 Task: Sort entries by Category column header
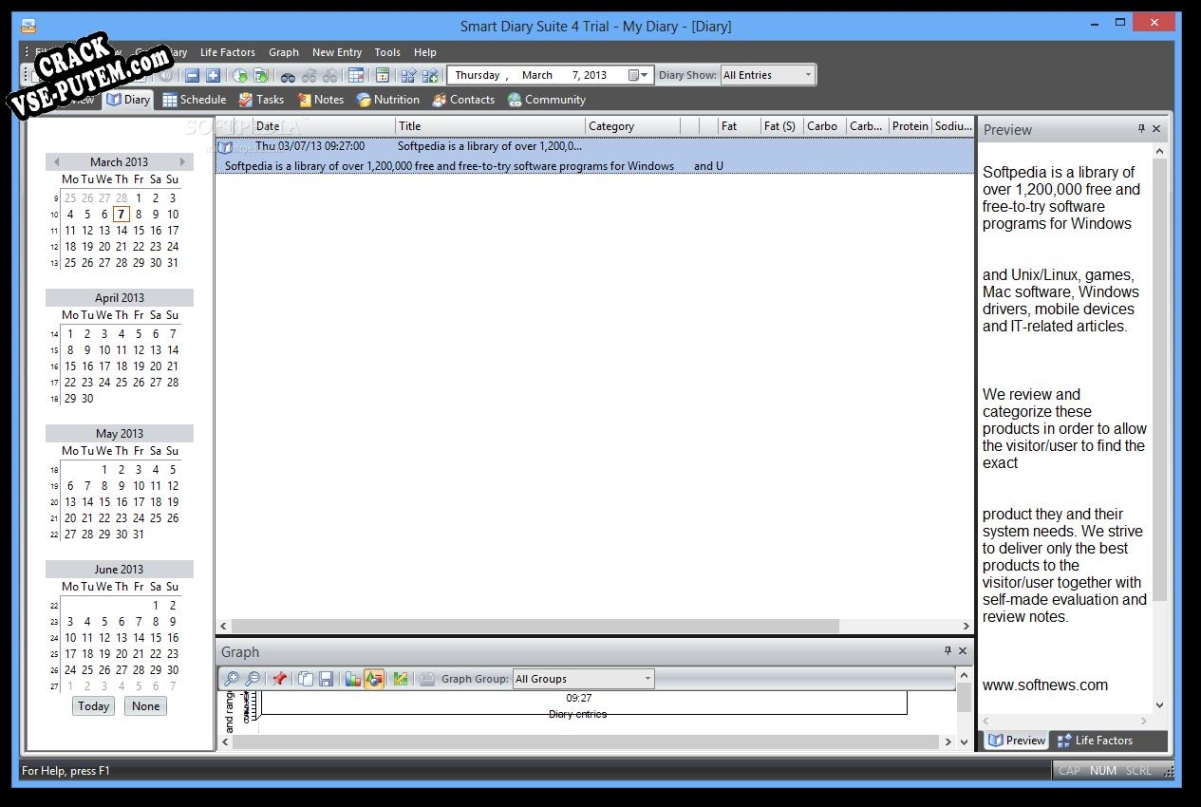click(x=632, y=126)
